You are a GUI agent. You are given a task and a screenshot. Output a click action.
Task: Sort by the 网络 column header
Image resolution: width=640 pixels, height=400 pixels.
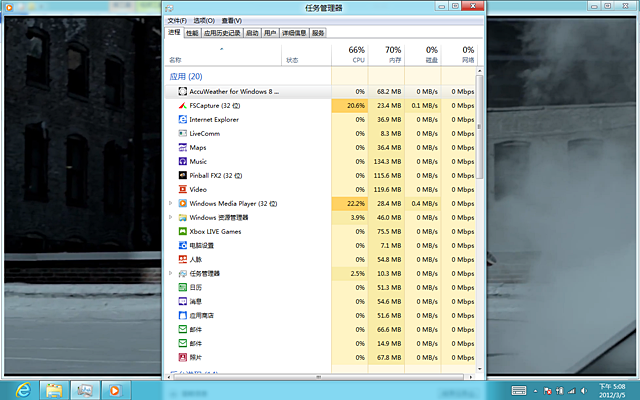point(459,54)
